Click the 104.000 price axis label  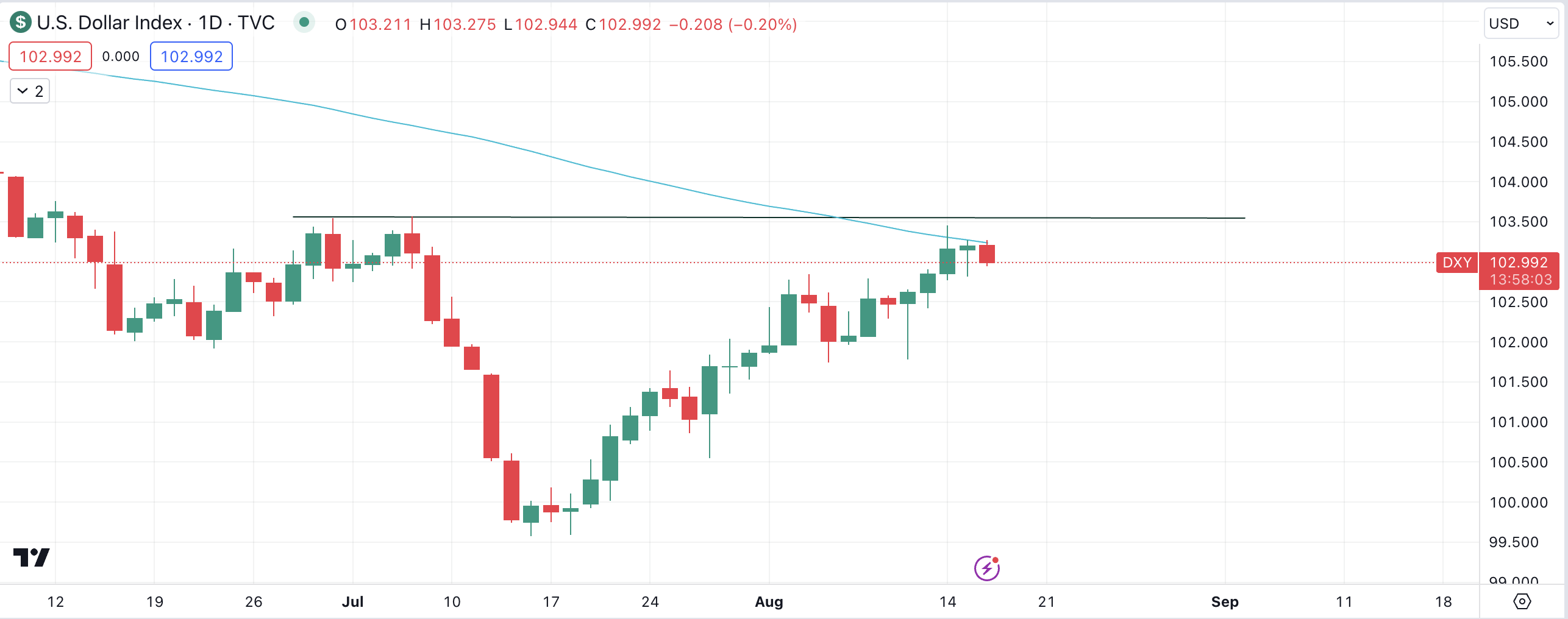1519,182
